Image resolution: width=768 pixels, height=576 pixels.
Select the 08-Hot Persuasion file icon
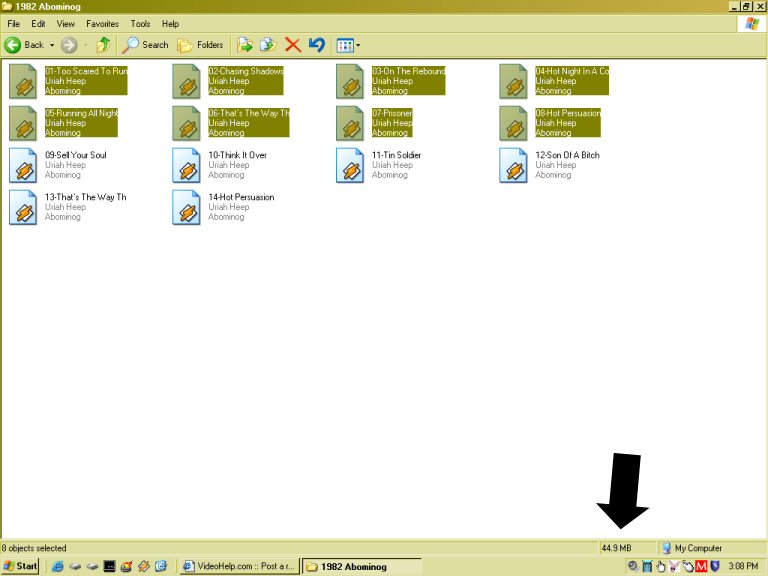coord(513,123)
